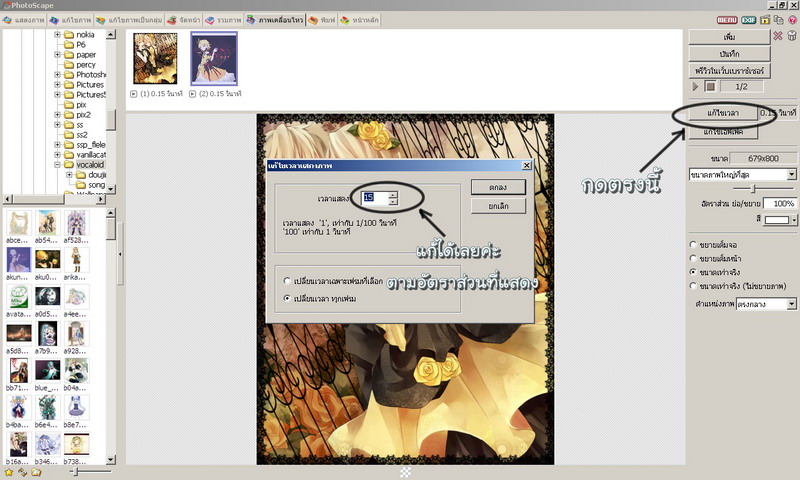This screenshot has height=480, width=800.
Task: Select ขนาดเท่าจริง radio option
Action: coord(693,272)
